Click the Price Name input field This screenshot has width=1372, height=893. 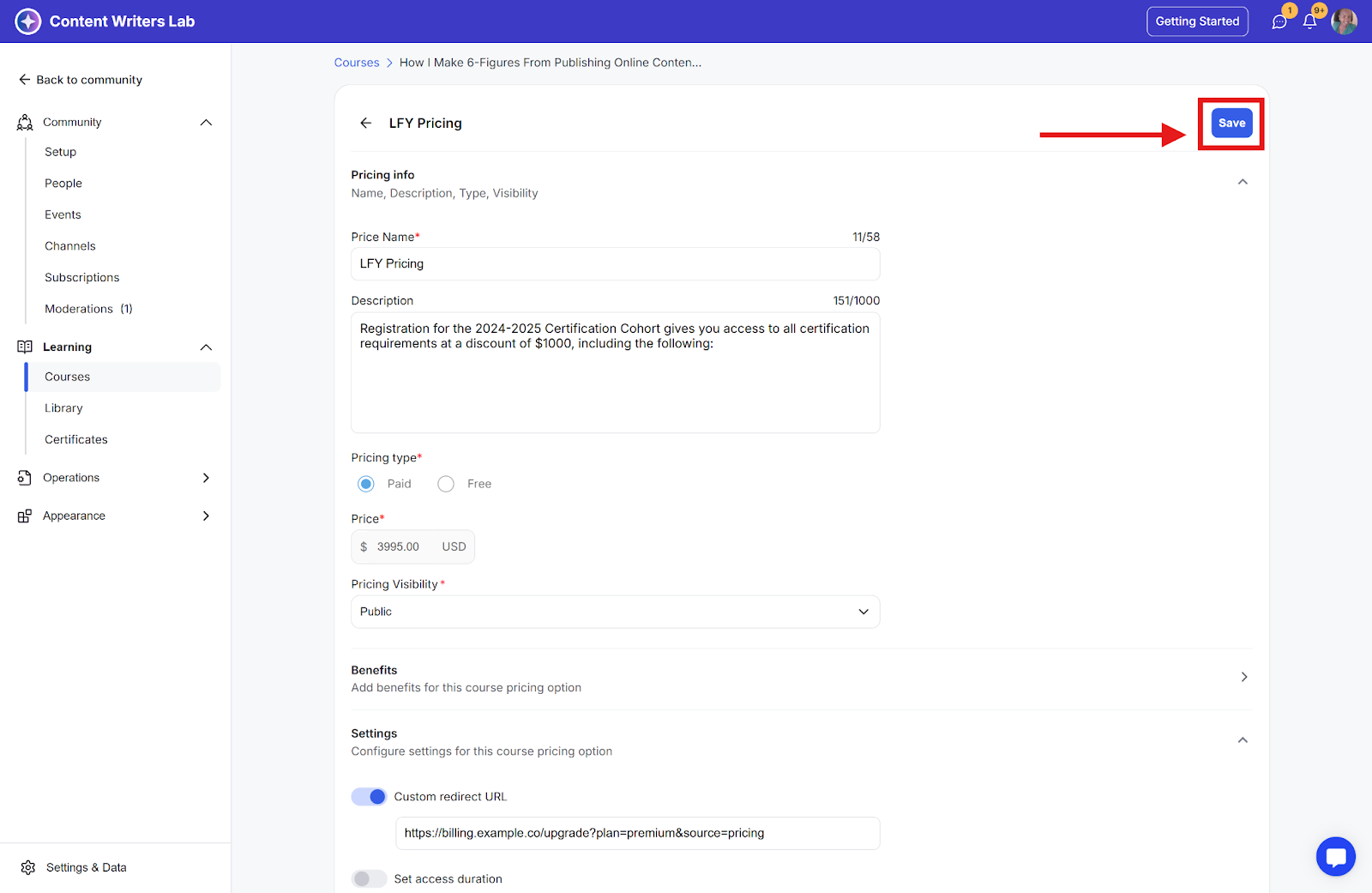(x=616, y=264)
